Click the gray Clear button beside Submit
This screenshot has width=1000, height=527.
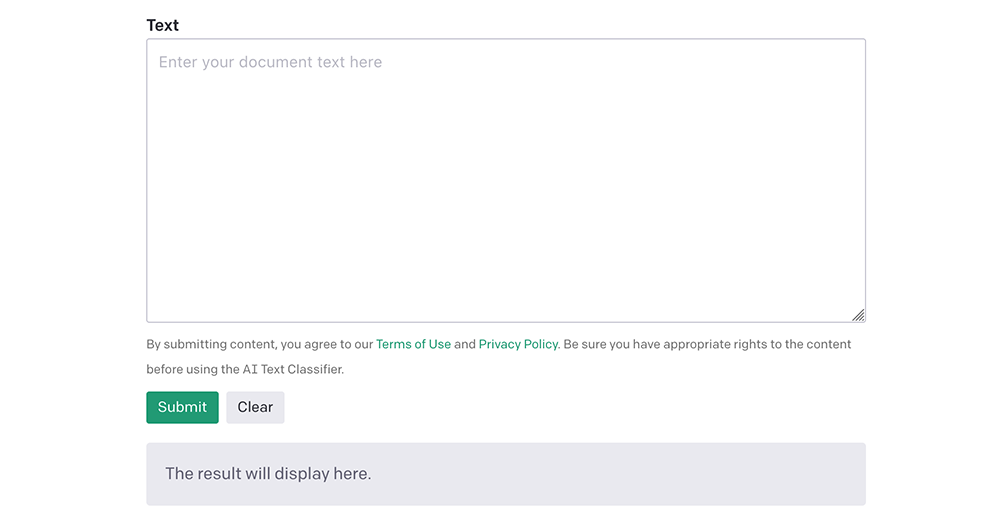coord(255,407)
